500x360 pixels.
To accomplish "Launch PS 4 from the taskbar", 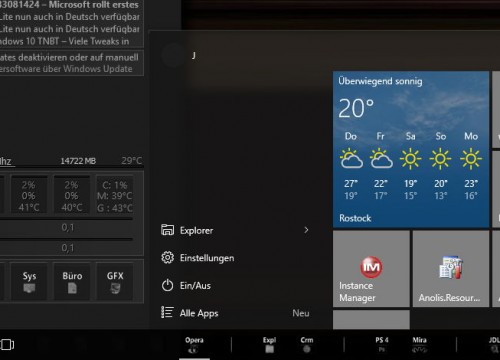I will [382, 345].
